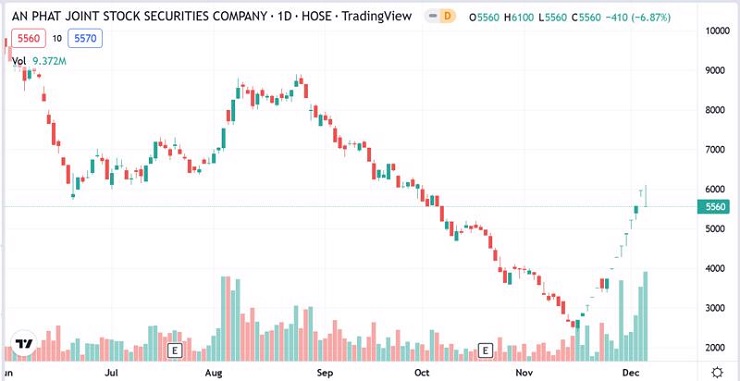This screenshot has width=740, height=381.
Task: Click the blue 5570 buy price button
Action: point(85,38)
